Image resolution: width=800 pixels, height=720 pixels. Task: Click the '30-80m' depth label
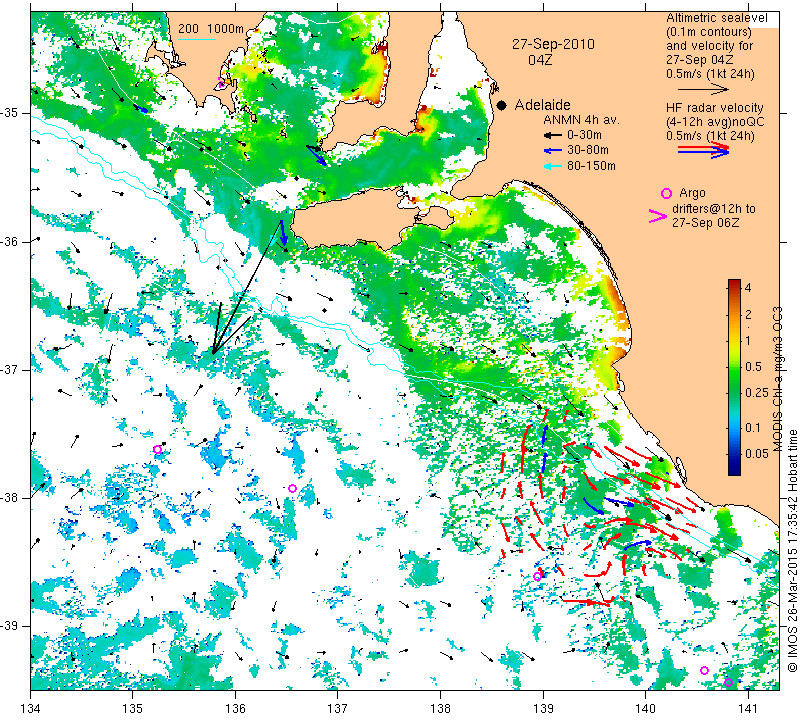click(x=588, y=150)
